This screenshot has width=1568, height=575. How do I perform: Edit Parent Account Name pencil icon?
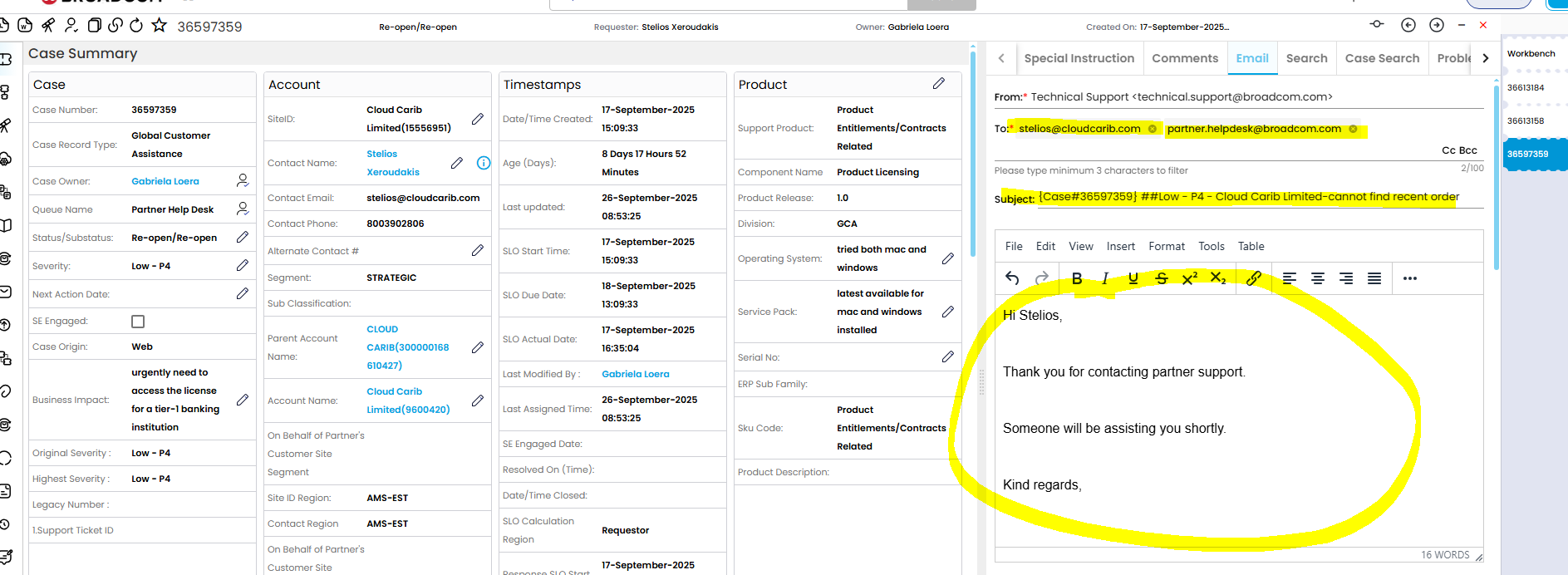click(478, 347)
